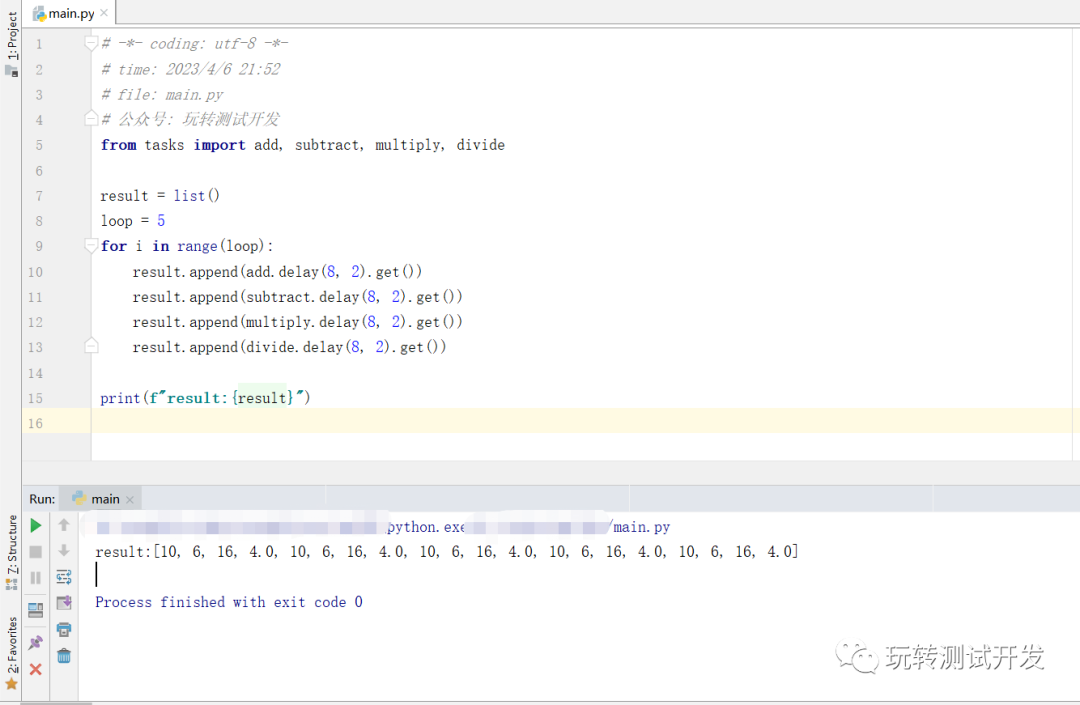Close the Run panel with red X
1080x705 pixels.
(x=35, y=669)
